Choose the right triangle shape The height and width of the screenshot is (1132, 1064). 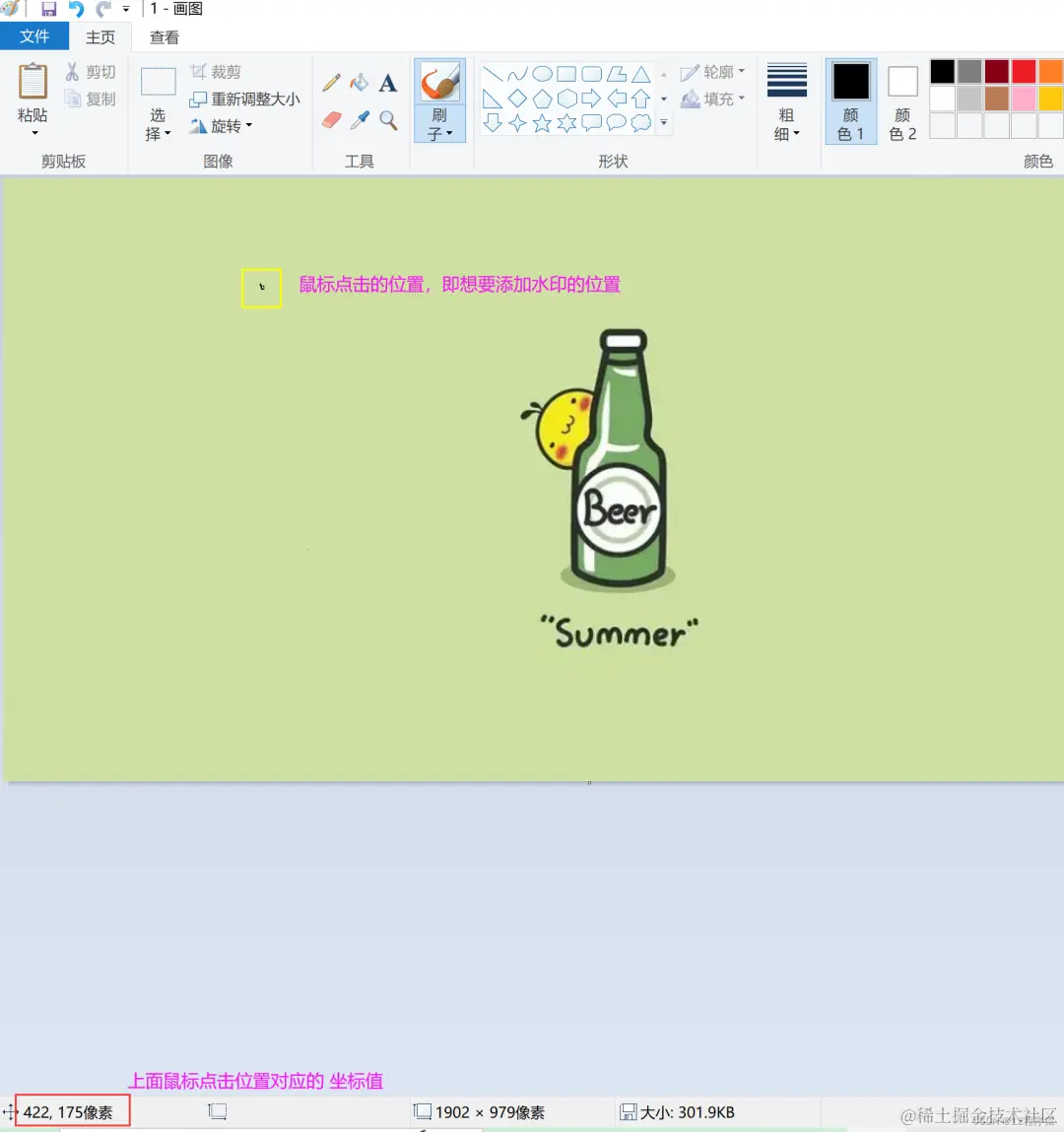(493, 99)
